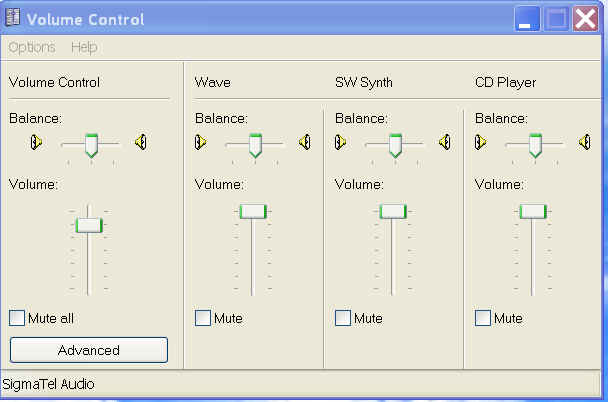Click left speaker icon in Volume Control balance

[37, 142]
